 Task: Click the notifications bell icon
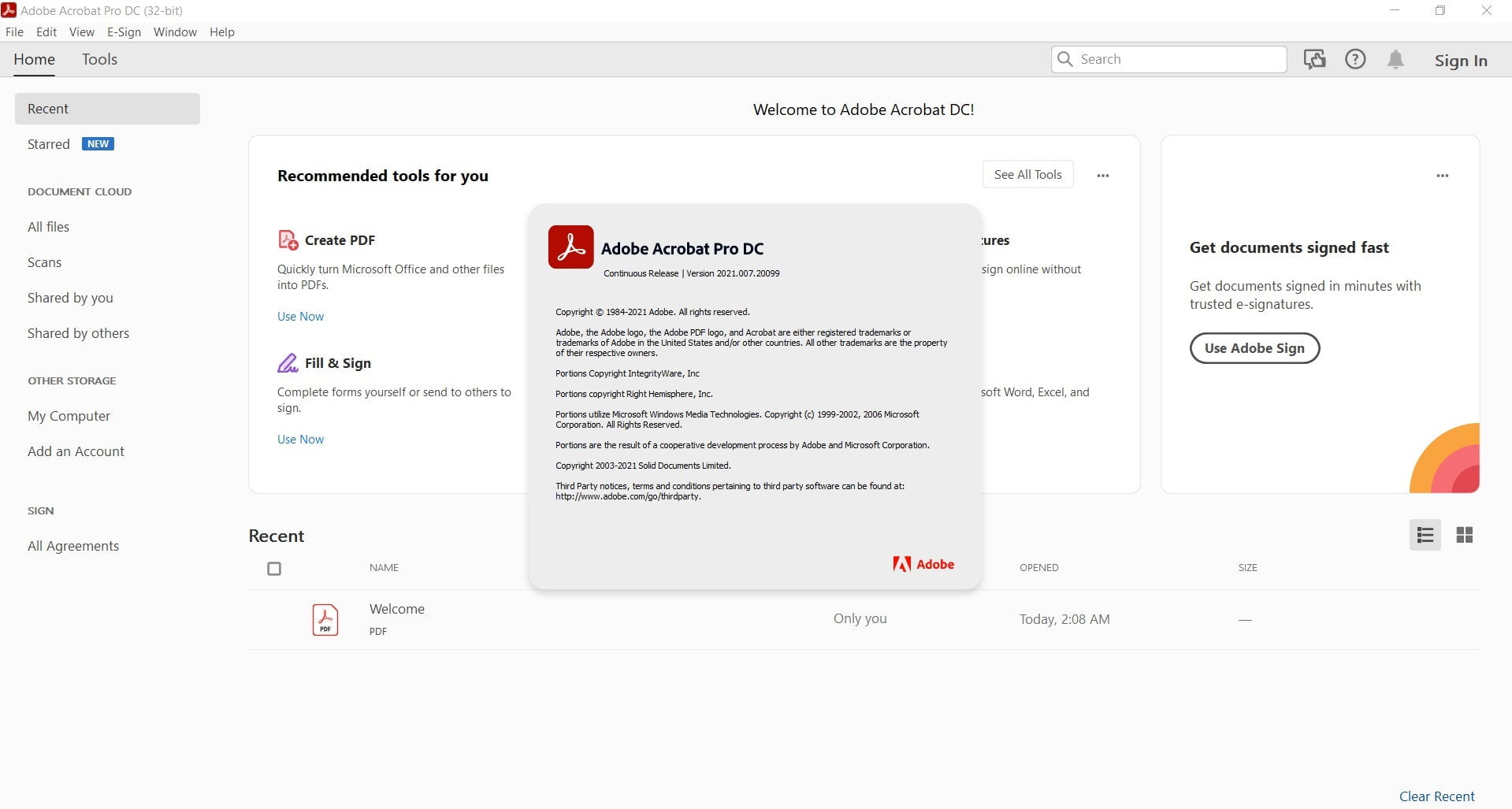click(x=1395, y=60)
